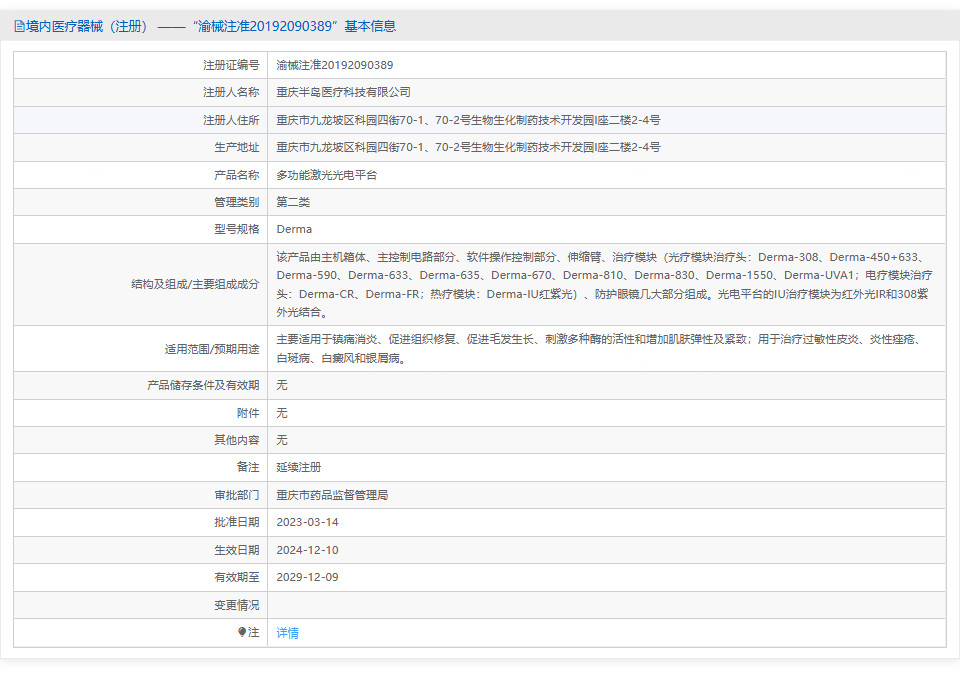Screen dimensions: 960x683
Task: Click the document icon in the page header
Action: point(19,27)
